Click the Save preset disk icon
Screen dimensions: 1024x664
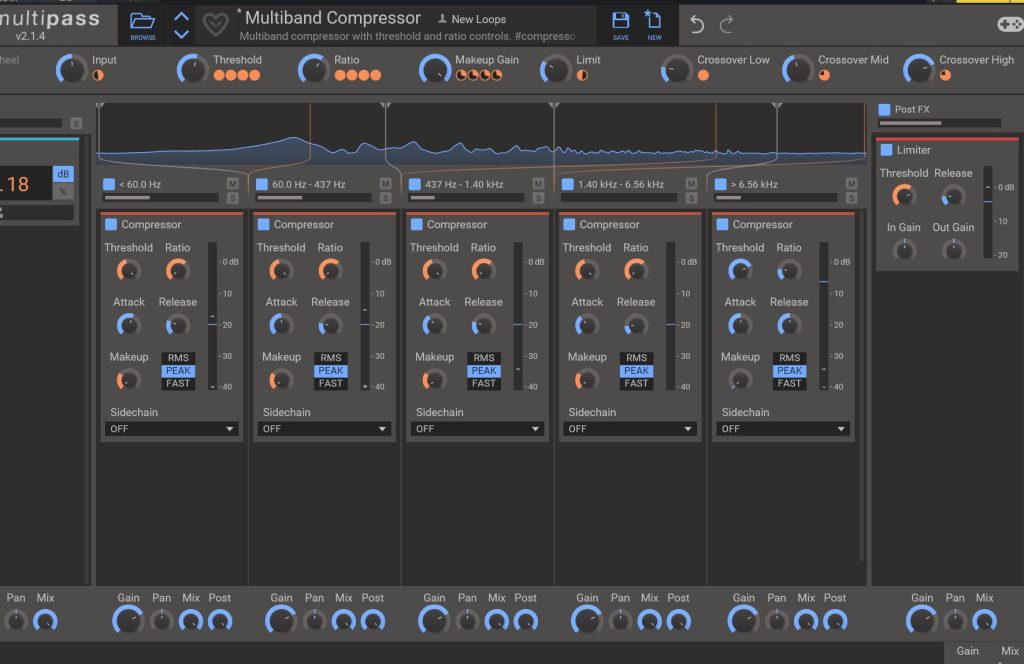[x=620, y=24]
